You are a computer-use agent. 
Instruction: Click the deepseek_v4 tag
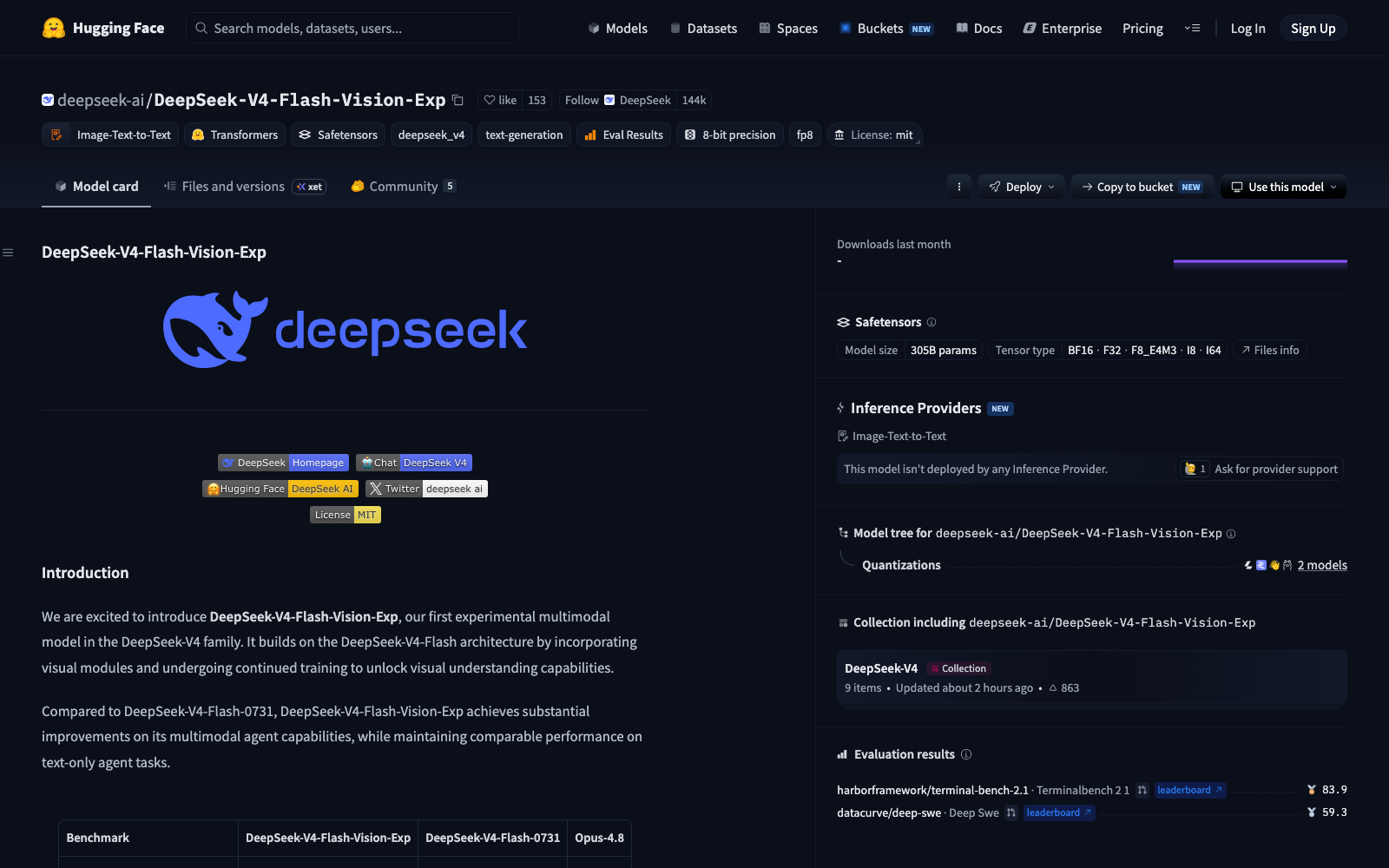[431, 135]
